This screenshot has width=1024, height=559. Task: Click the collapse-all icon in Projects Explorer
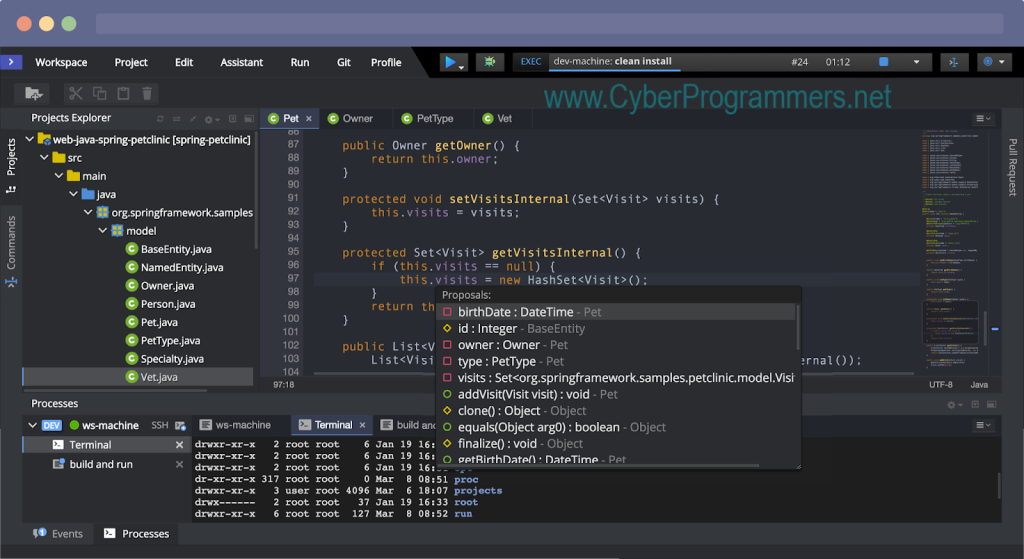[193, 119]
